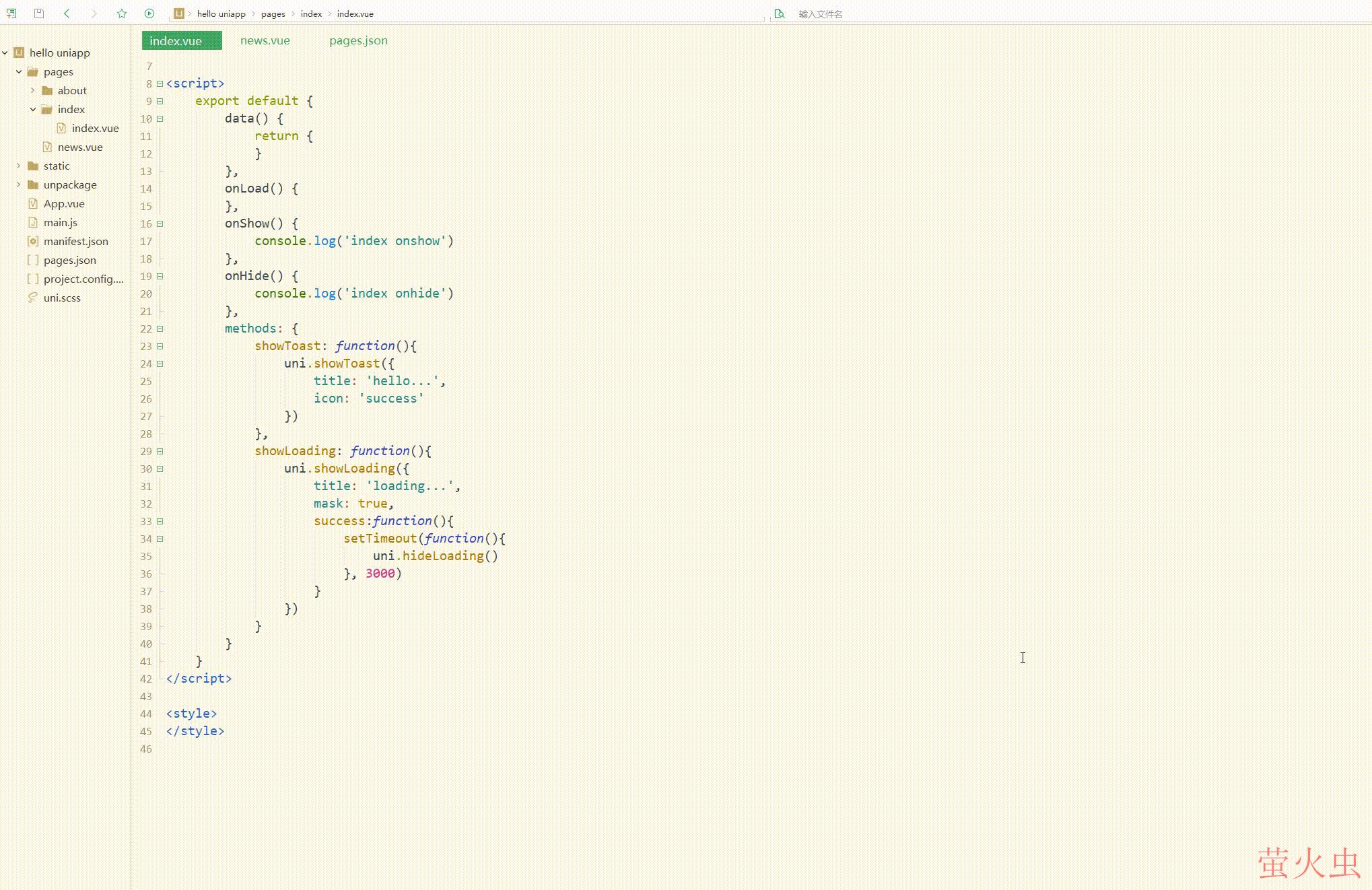Image resolution: width=1372 pixels, height=890 pixels.
Task: Open main.js in the project tree
Action: 61,222
